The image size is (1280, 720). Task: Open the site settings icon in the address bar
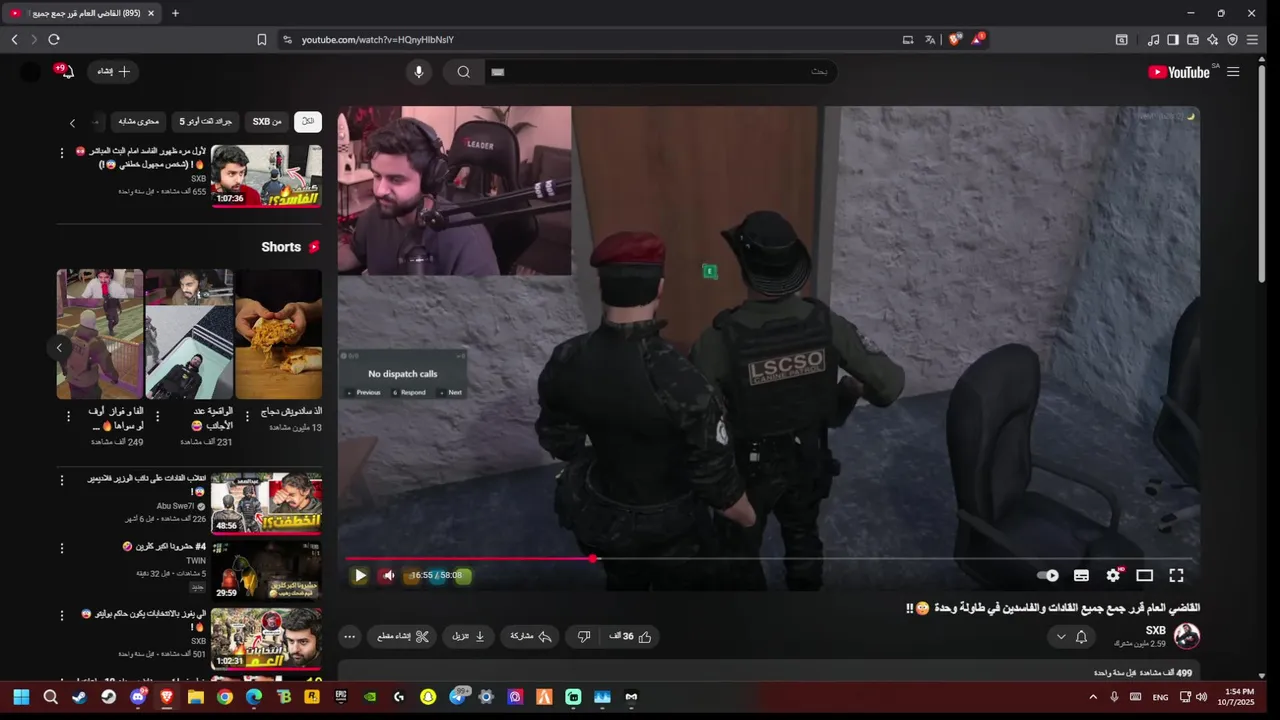coord(287,40)
